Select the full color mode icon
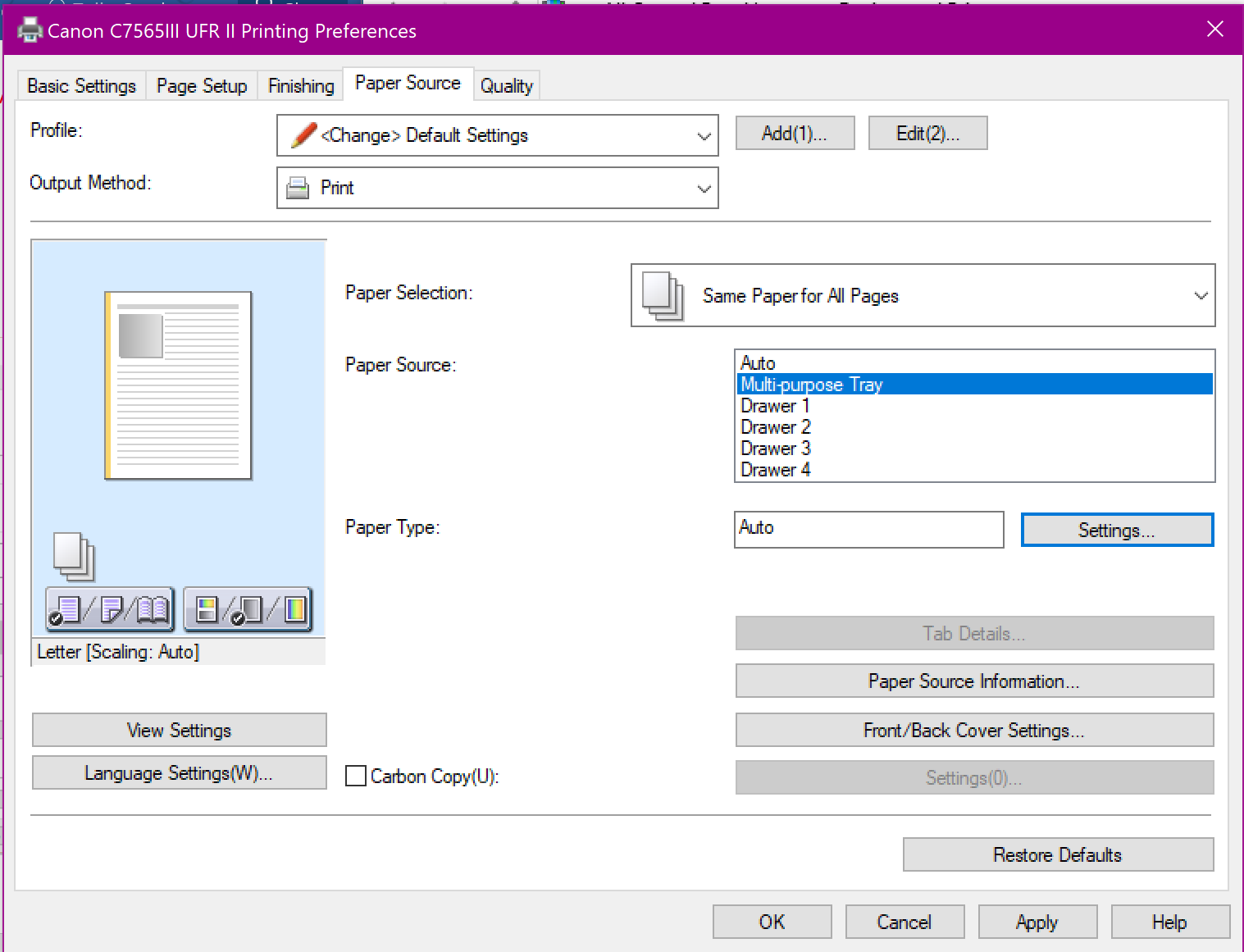The width and height of the screenshot is (1244, 952). 294,609
